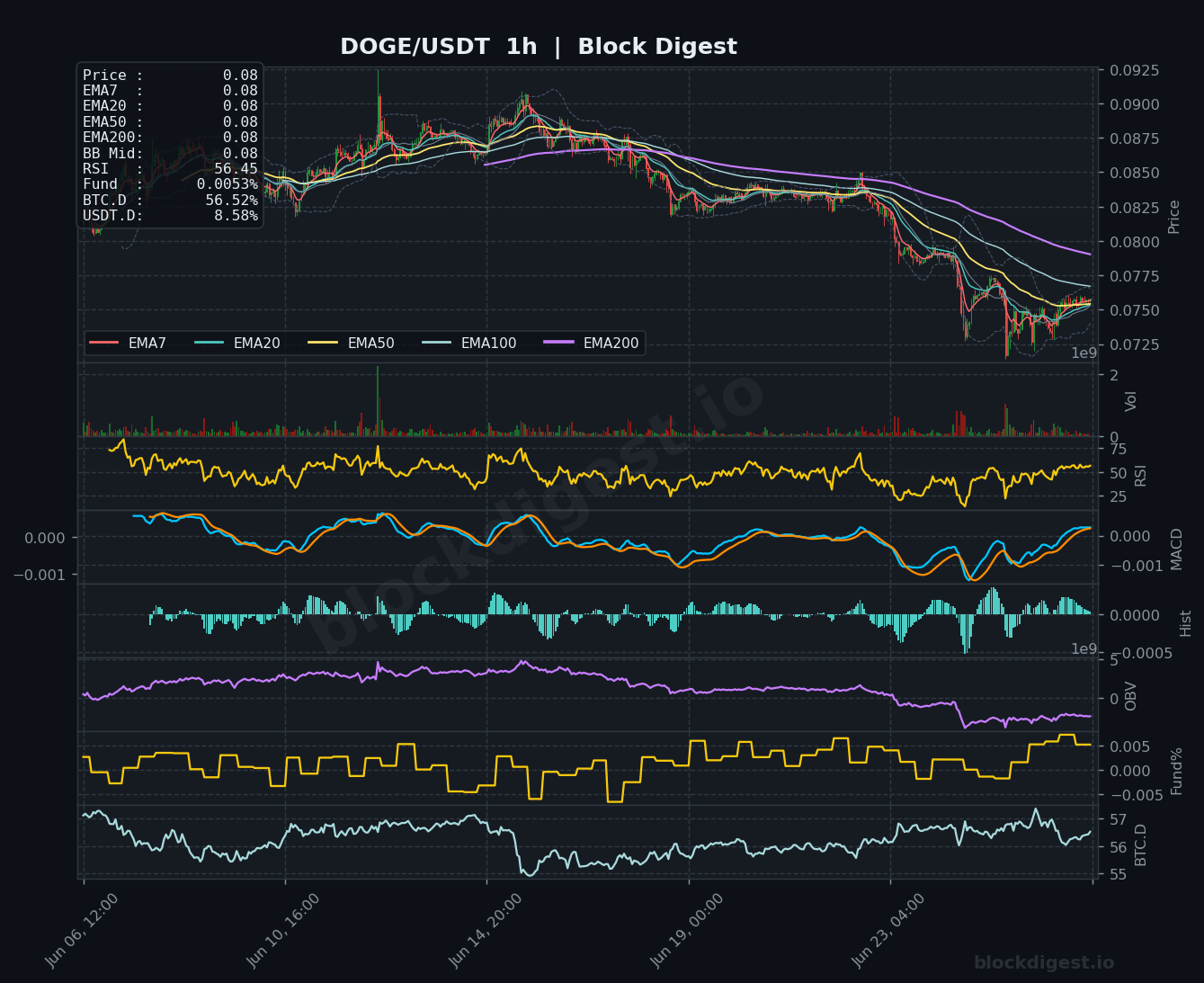Image resolution: width=1204 pixels, height=983 pixels.
Task: Click the rotated RSI axis label
Action: [1141, 475]
